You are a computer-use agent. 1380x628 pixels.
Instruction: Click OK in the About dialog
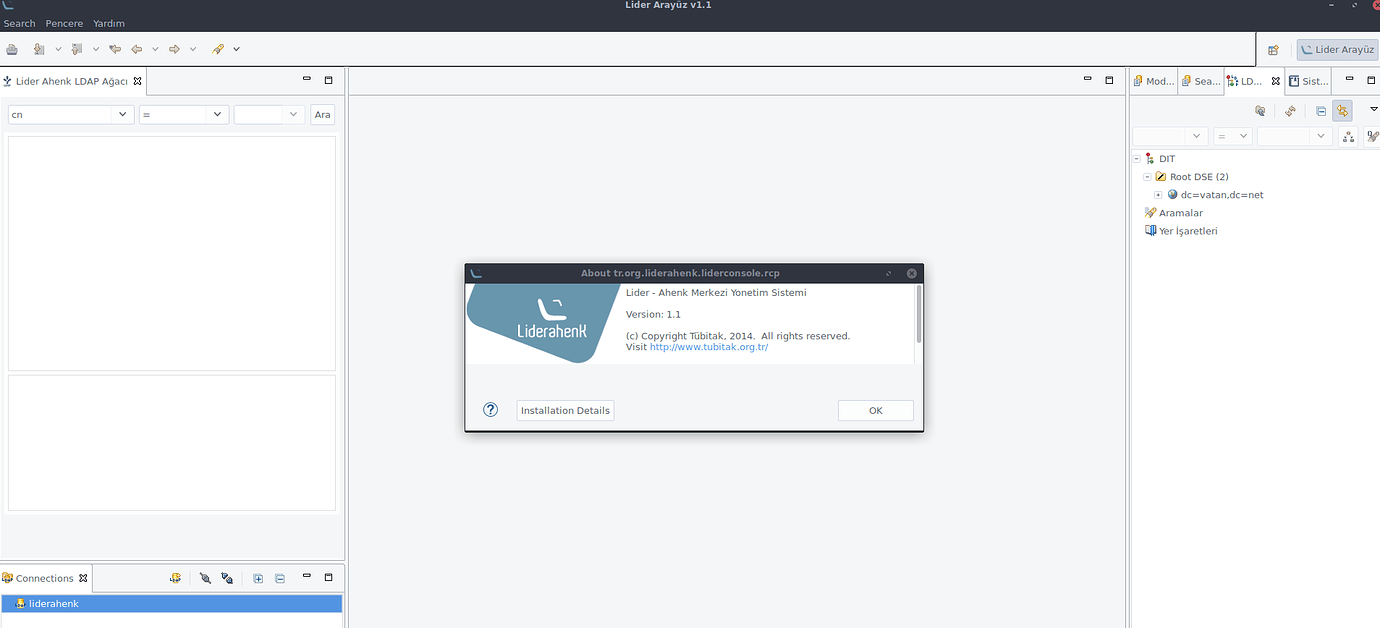tap(876, 410)
